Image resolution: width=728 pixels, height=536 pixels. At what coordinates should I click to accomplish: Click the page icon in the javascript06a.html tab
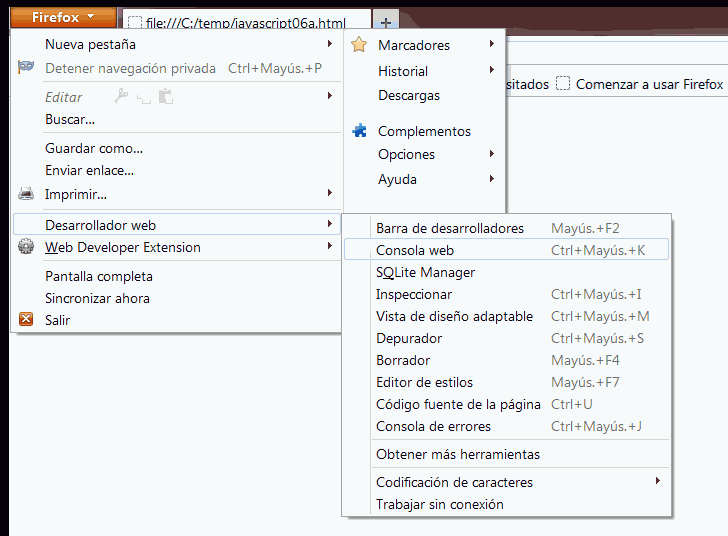135,22
